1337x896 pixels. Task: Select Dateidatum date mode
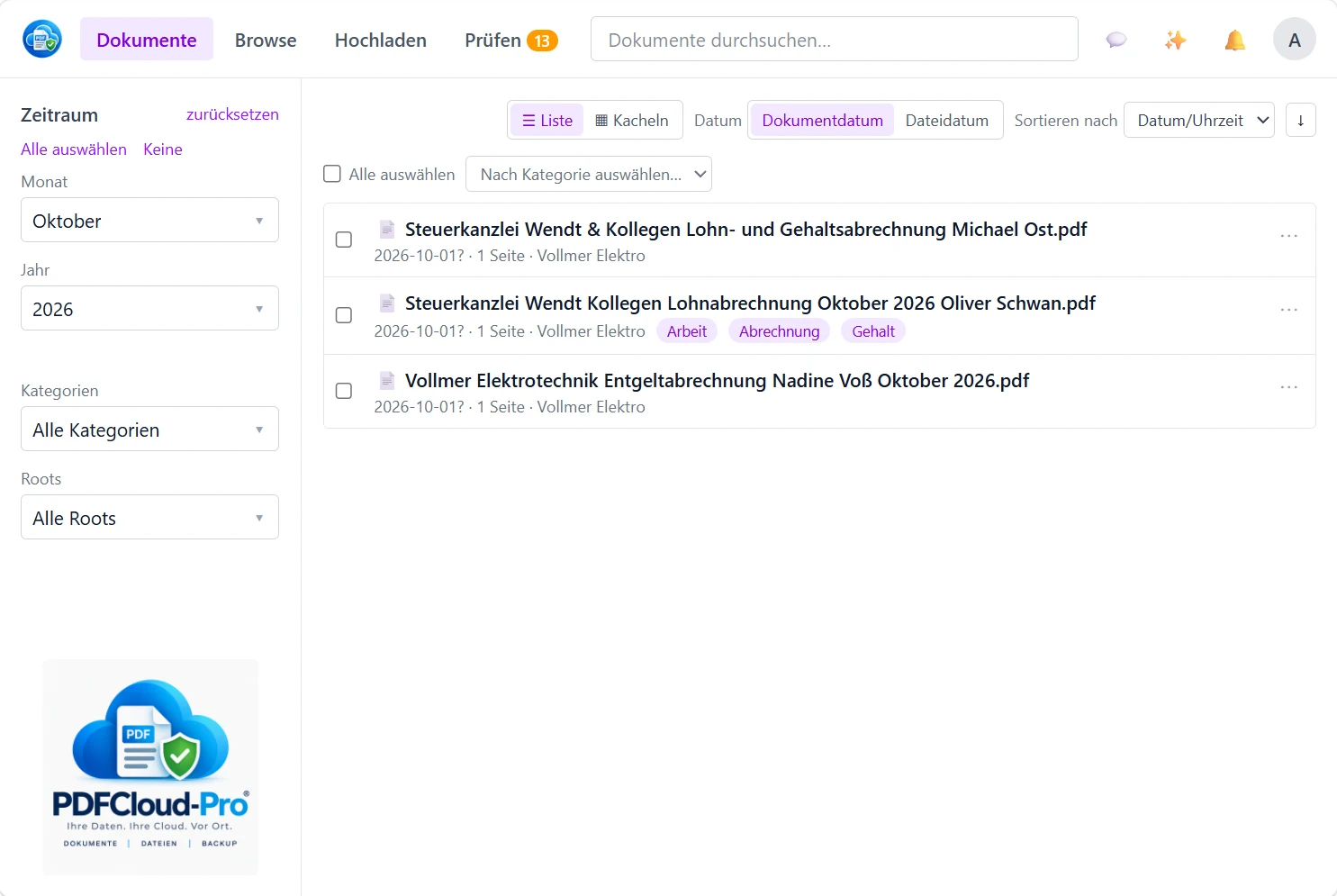tap(947, 120)
